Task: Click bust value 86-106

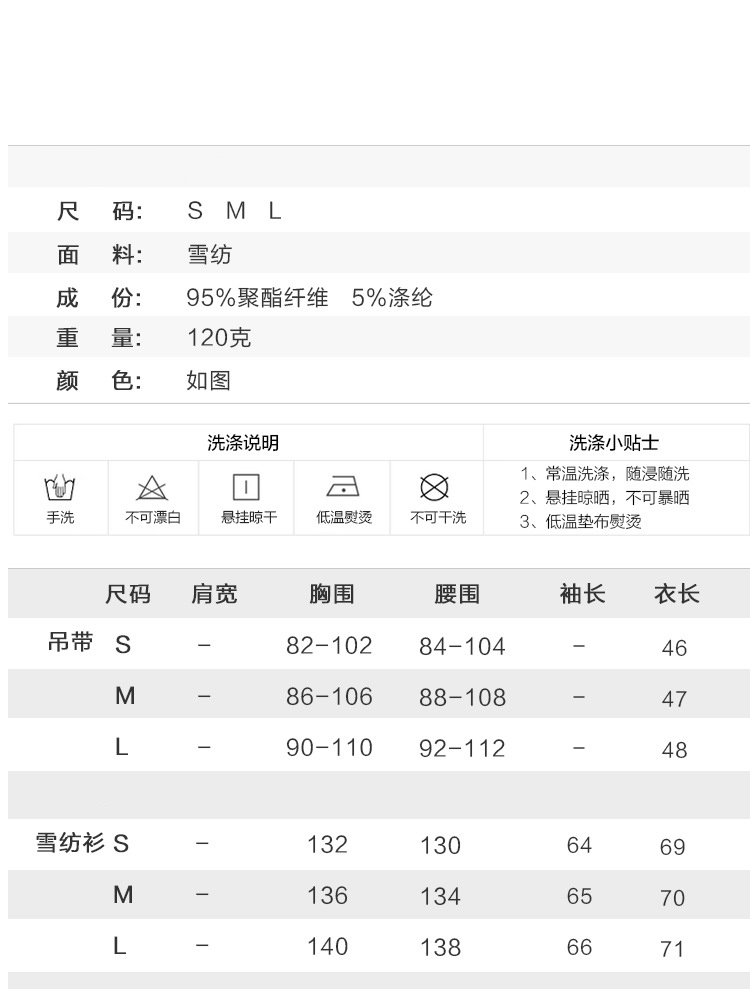Action: tap(329, 697)
